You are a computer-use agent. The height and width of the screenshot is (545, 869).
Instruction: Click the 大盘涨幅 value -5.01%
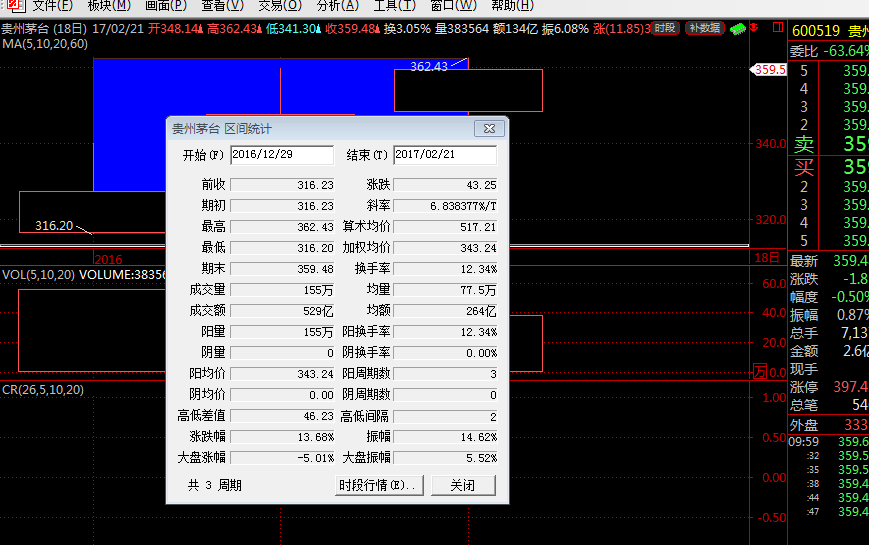click(x=282, y=458)
